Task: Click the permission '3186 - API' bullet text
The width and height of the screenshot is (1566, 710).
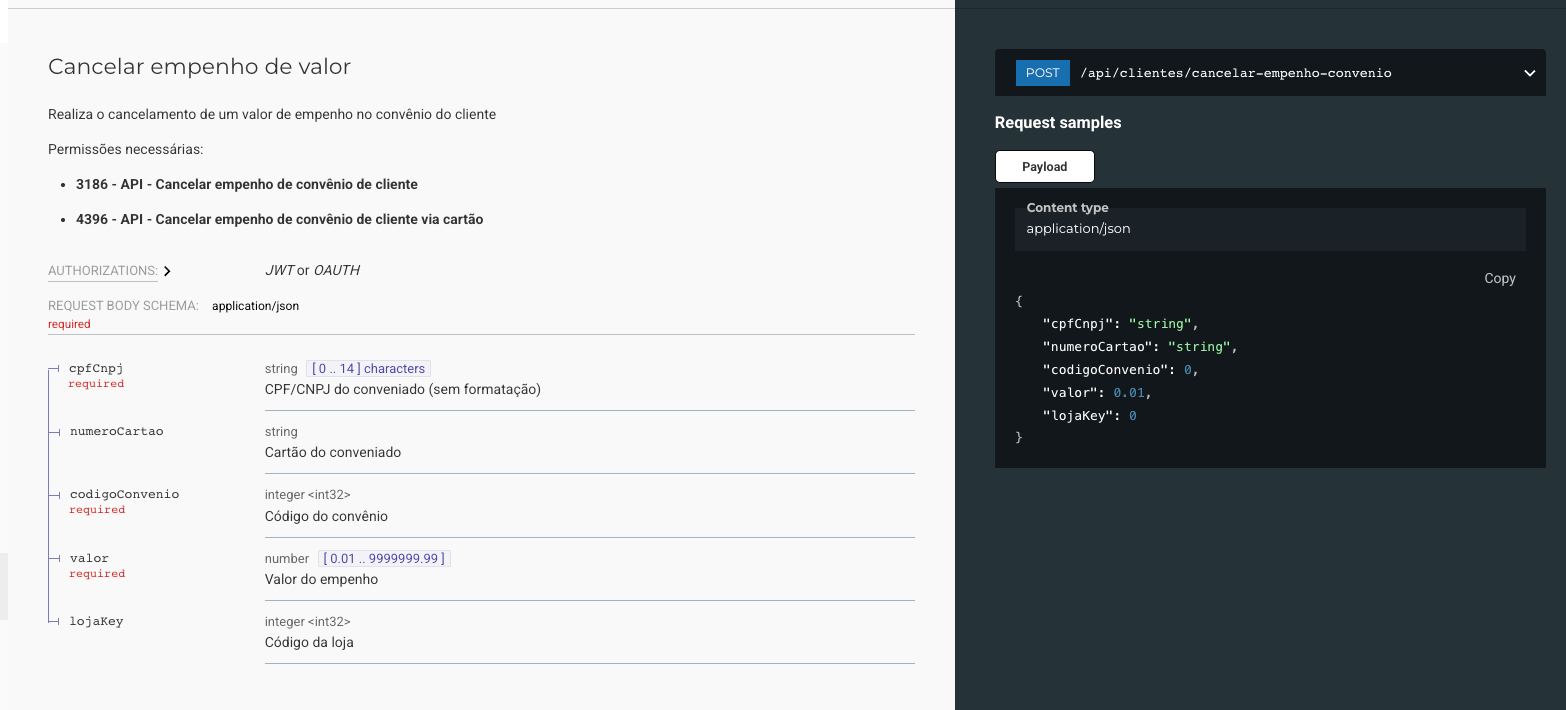Action: pyautogui.click(x=247, y=185)
